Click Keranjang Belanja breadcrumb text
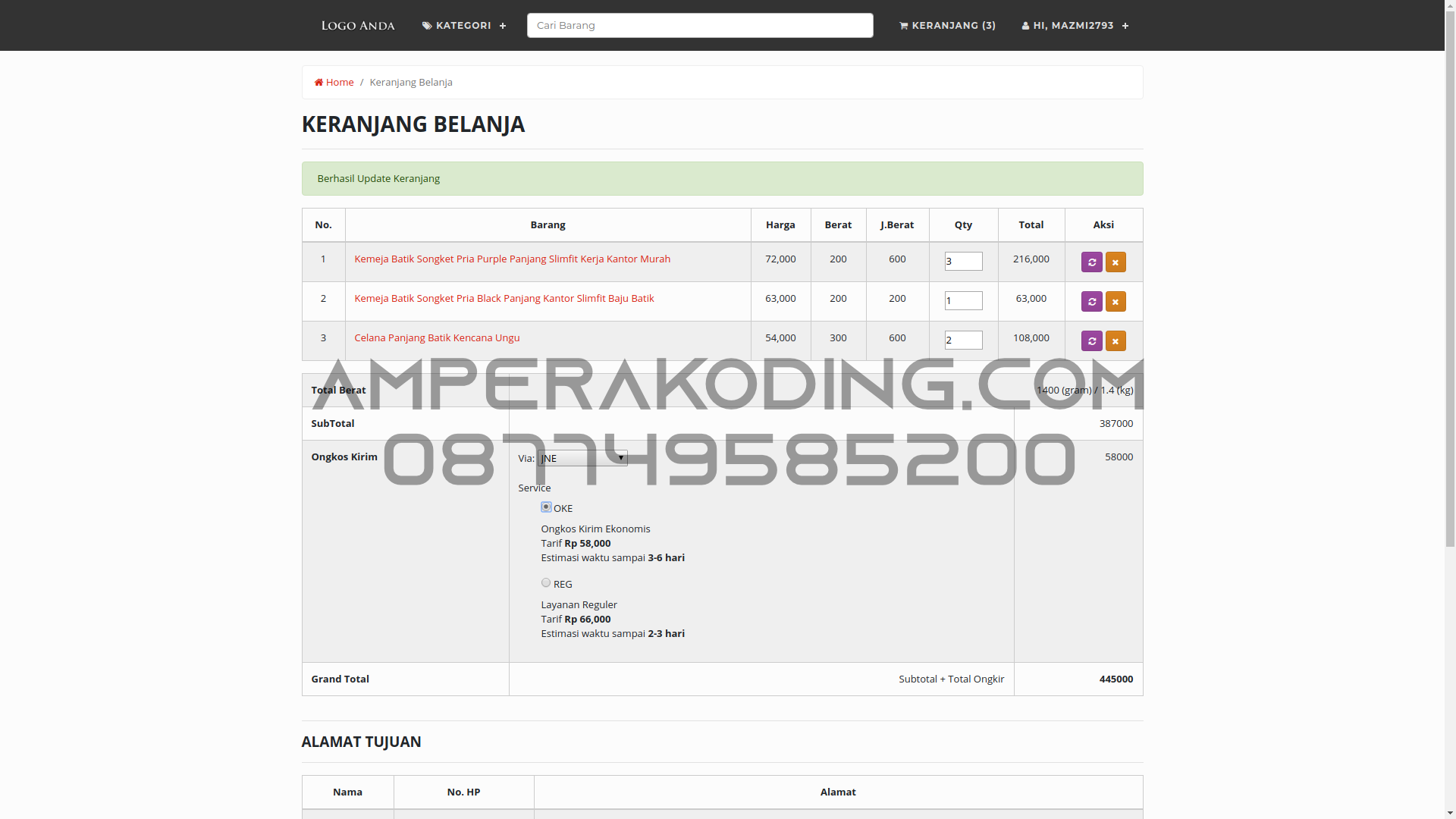The height and width of the screenshot is (819, 1456). coord(411,82)
